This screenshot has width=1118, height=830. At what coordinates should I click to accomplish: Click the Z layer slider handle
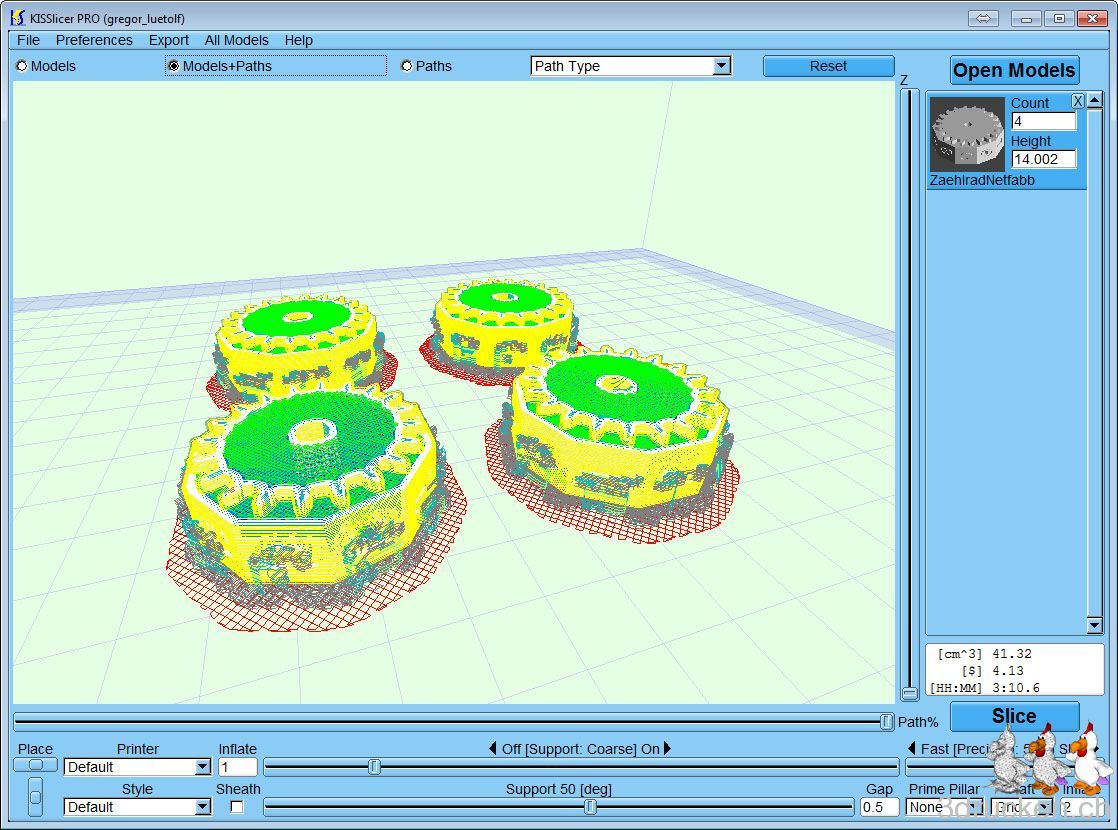(909, 692)
